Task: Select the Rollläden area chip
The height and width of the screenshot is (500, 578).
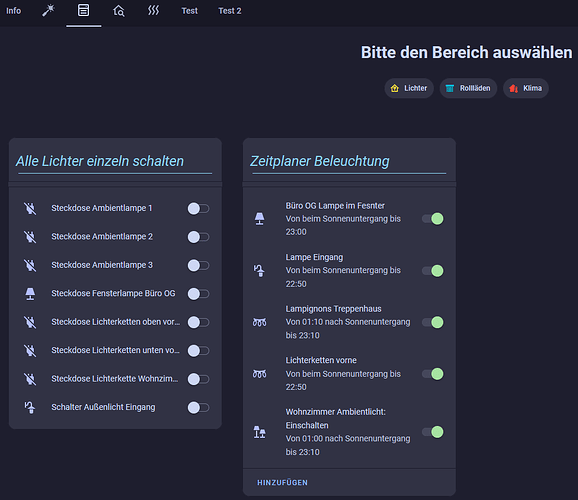Action: [x=468, y=88]
